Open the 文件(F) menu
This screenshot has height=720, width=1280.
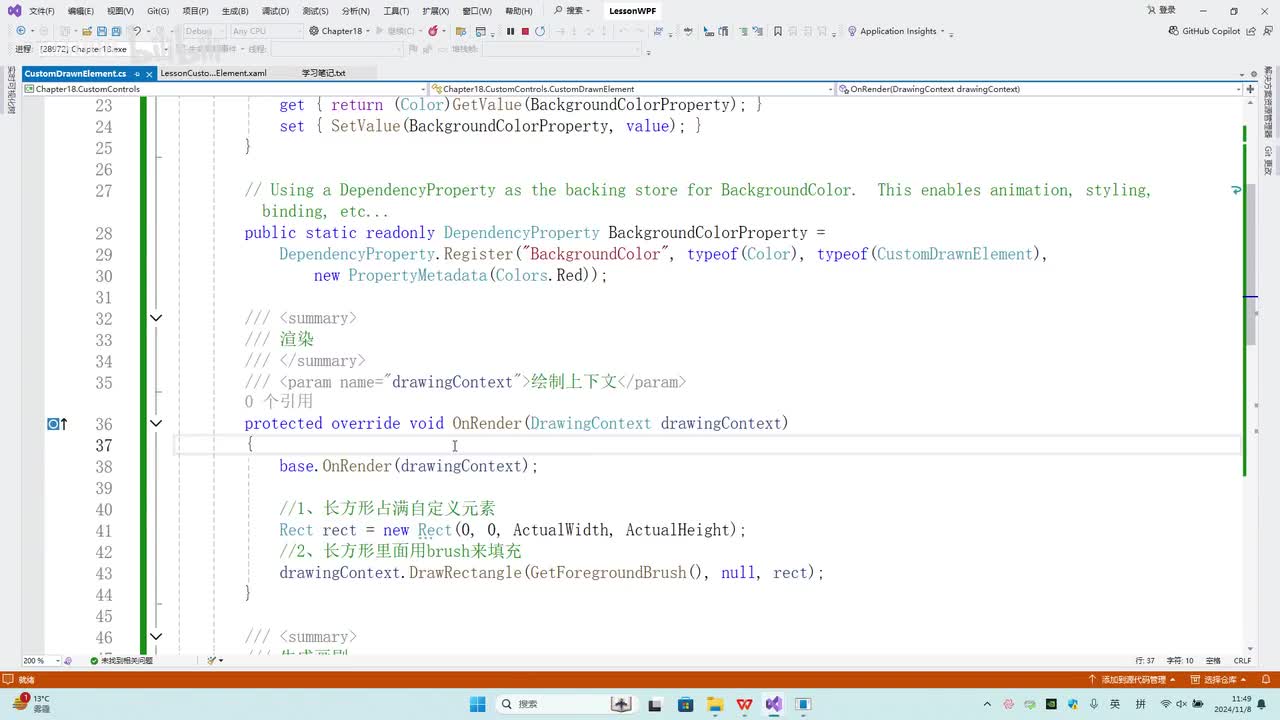(42, 11)
